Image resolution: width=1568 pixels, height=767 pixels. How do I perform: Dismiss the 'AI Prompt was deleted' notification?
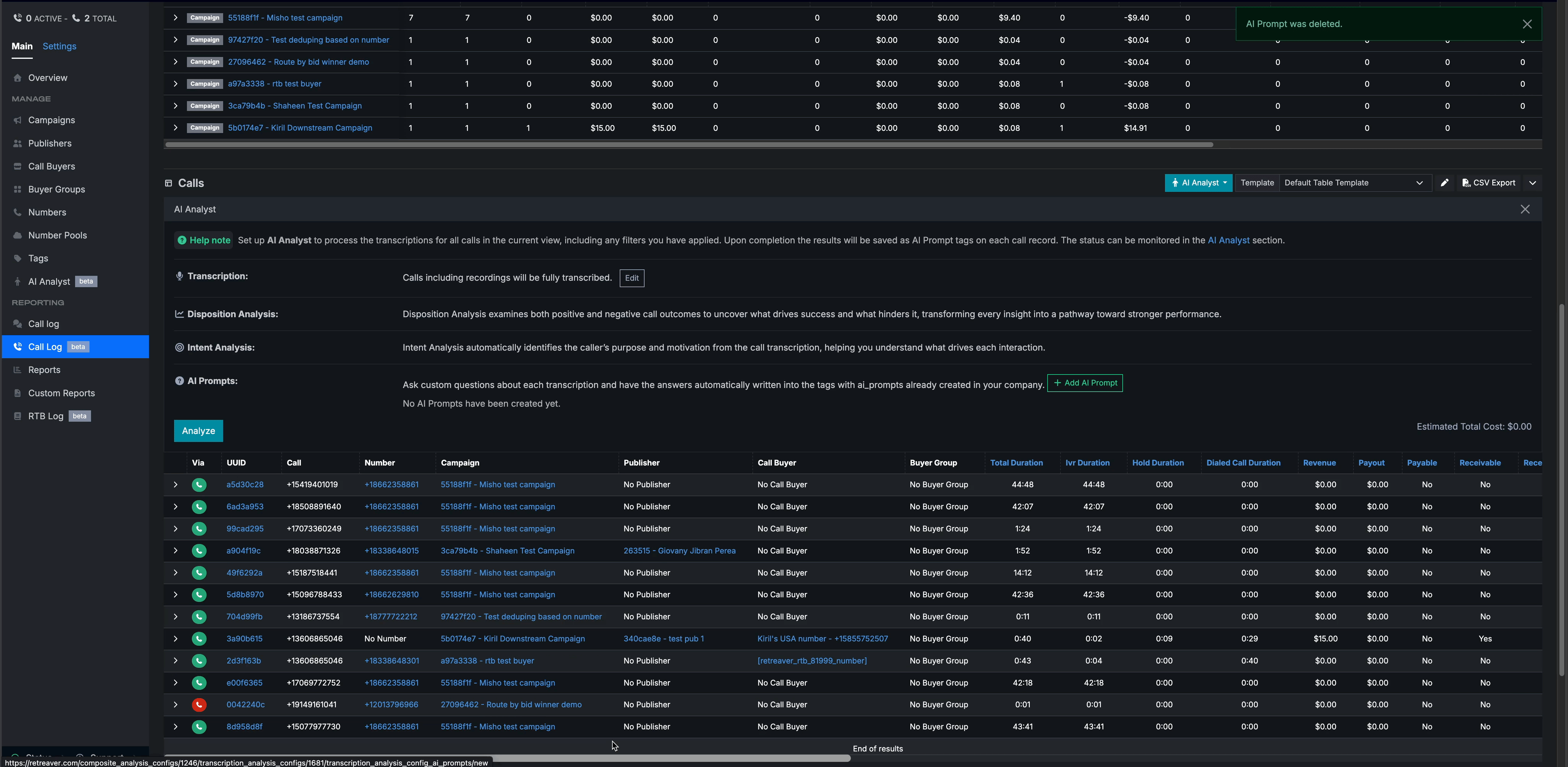tap(1527, 24)
